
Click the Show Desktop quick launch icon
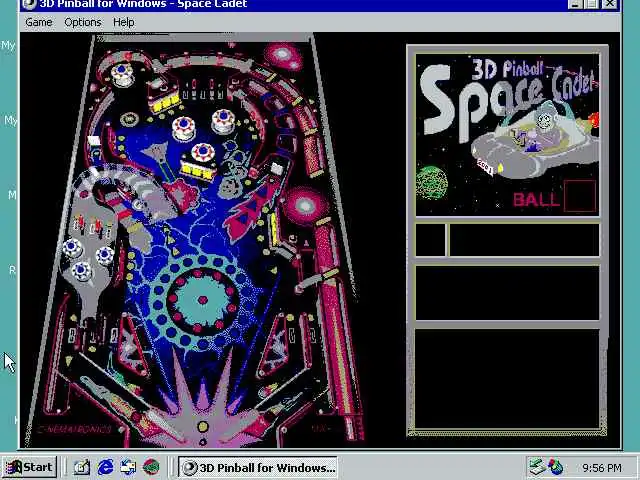coord(82,467)
